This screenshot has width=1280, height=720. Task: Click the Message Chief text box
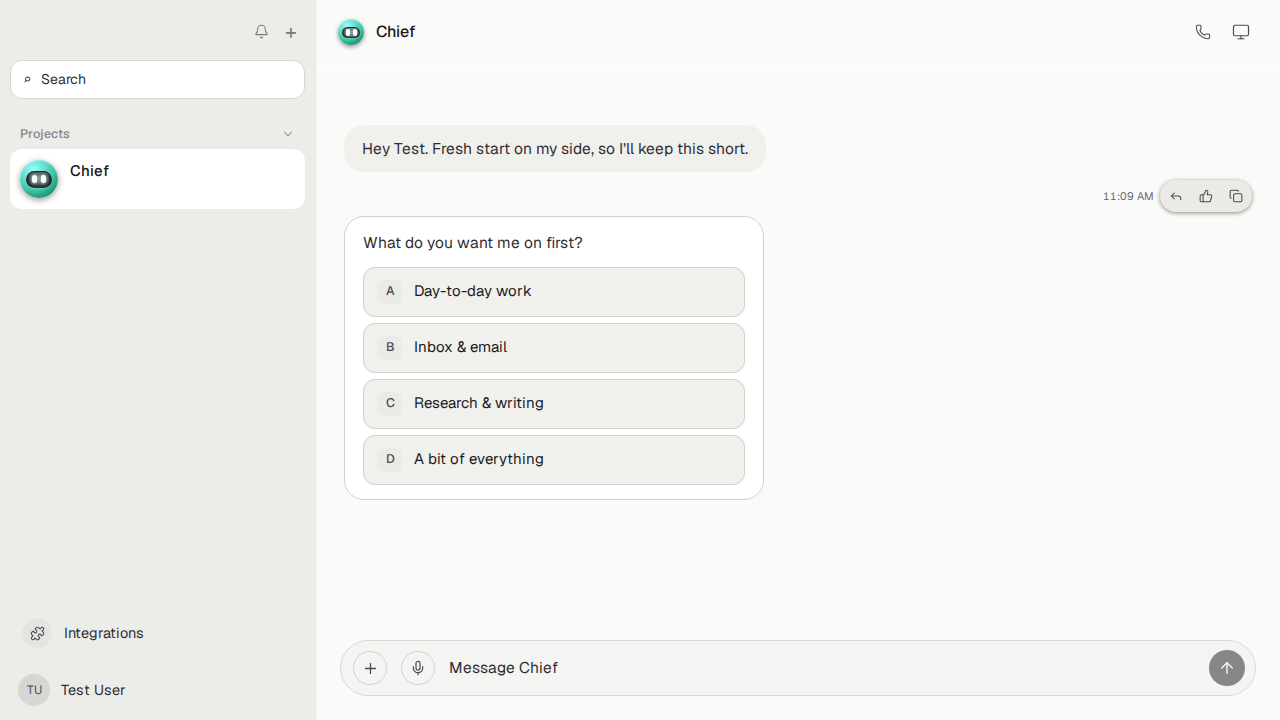tap(820, 668)
